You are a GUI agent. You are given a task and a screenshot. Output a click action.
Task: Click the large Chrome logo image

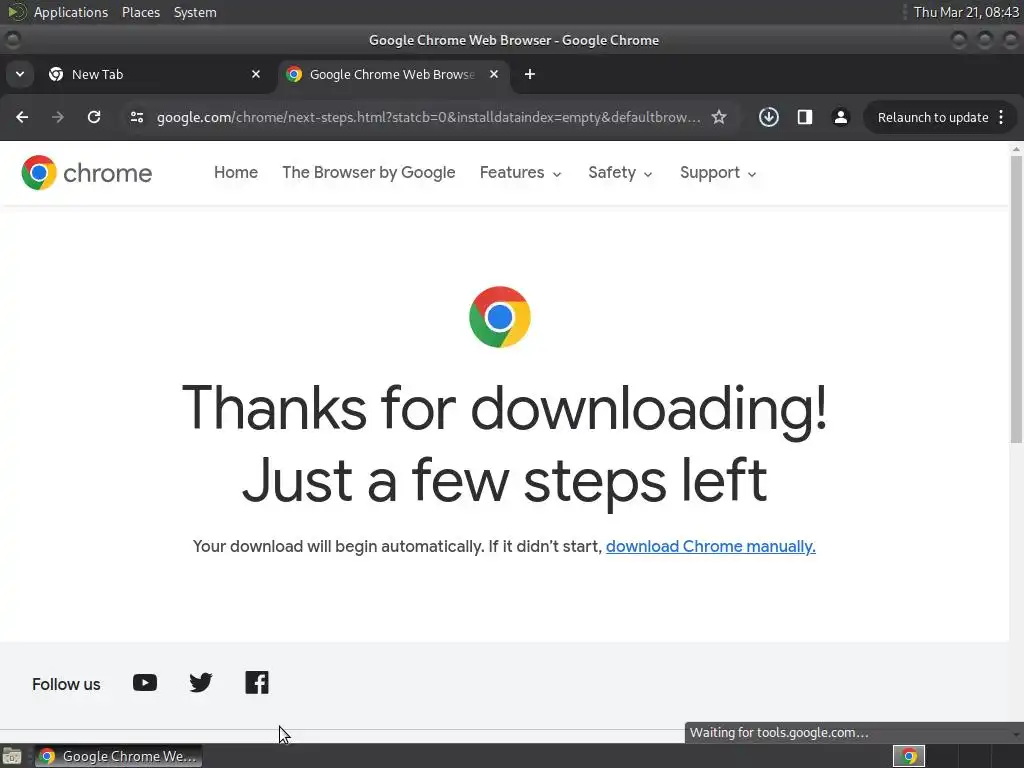coord(500,317)
